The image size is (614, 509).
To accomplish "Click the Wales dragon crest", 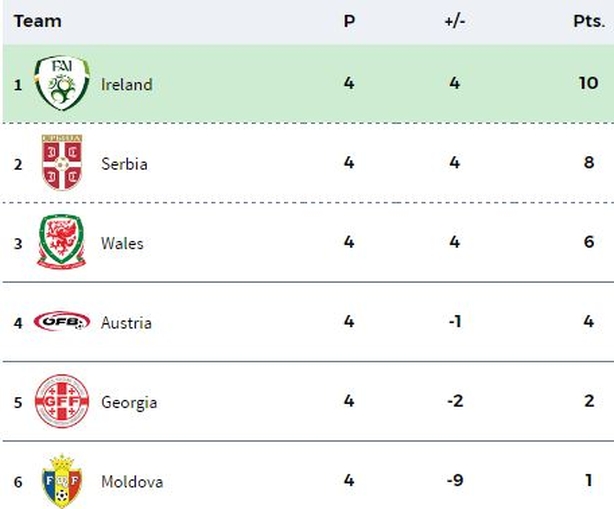I will coord(61,242).
